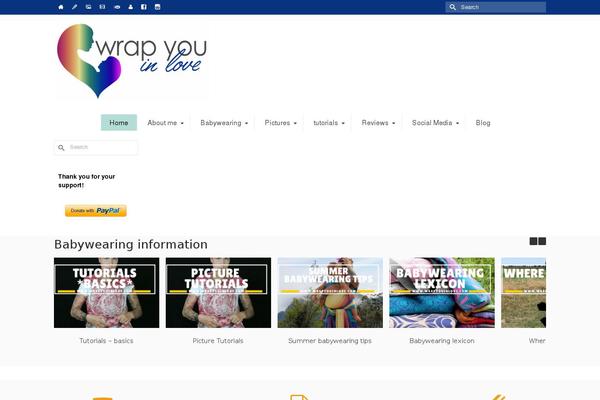
Task: Expand the Pictures dropdown arrow
Action: pos(295,123)
